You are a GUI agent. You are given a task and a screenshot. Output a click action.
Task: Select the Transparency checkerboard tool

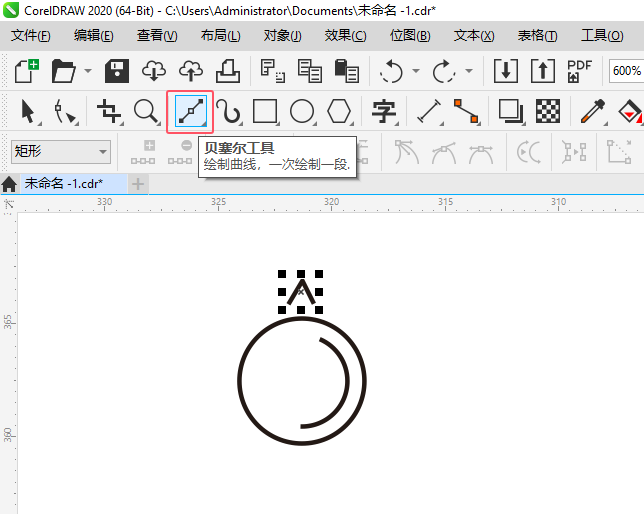point(548,111)
